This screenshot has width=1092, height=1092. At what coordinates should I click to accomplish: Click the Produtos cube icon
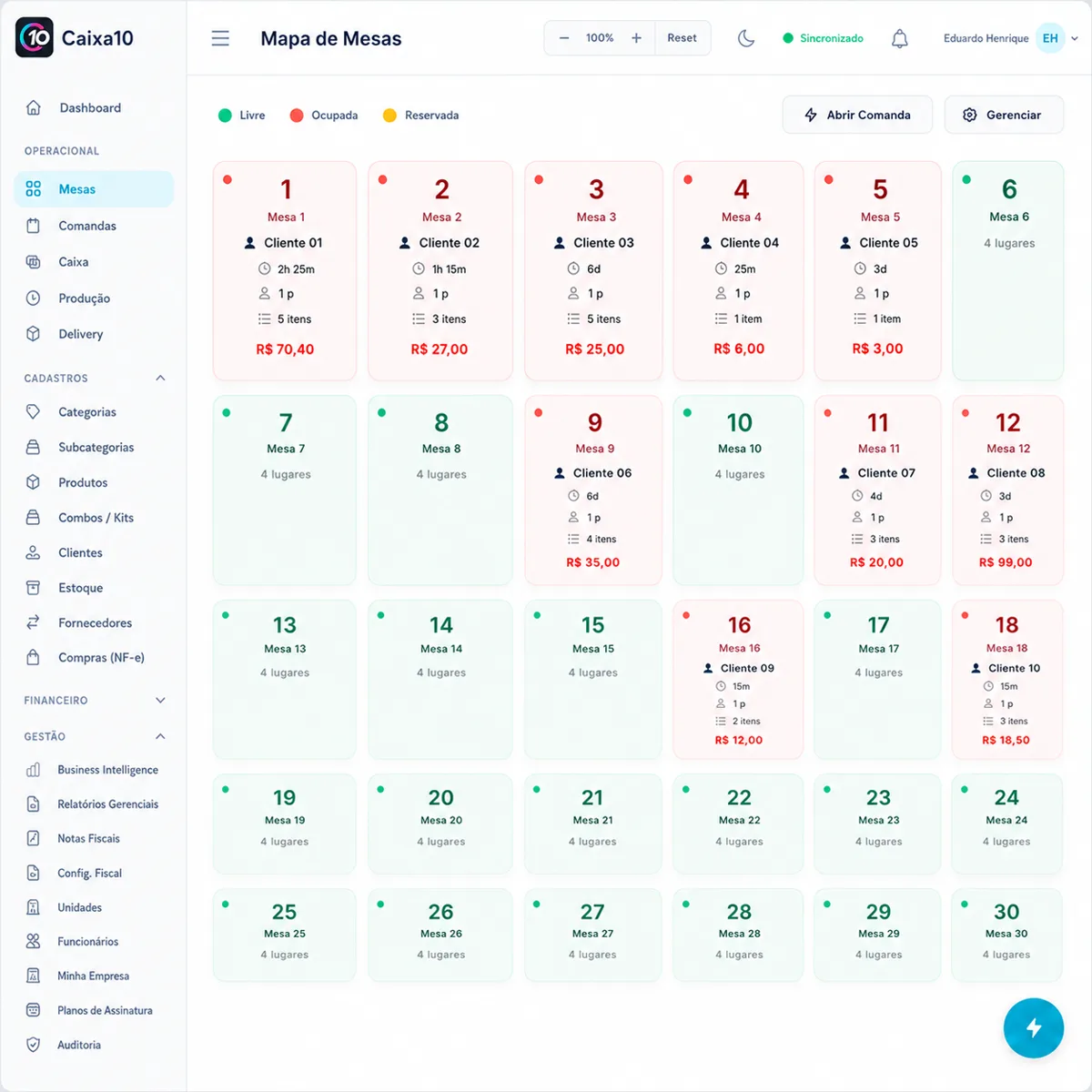[34, 482]
